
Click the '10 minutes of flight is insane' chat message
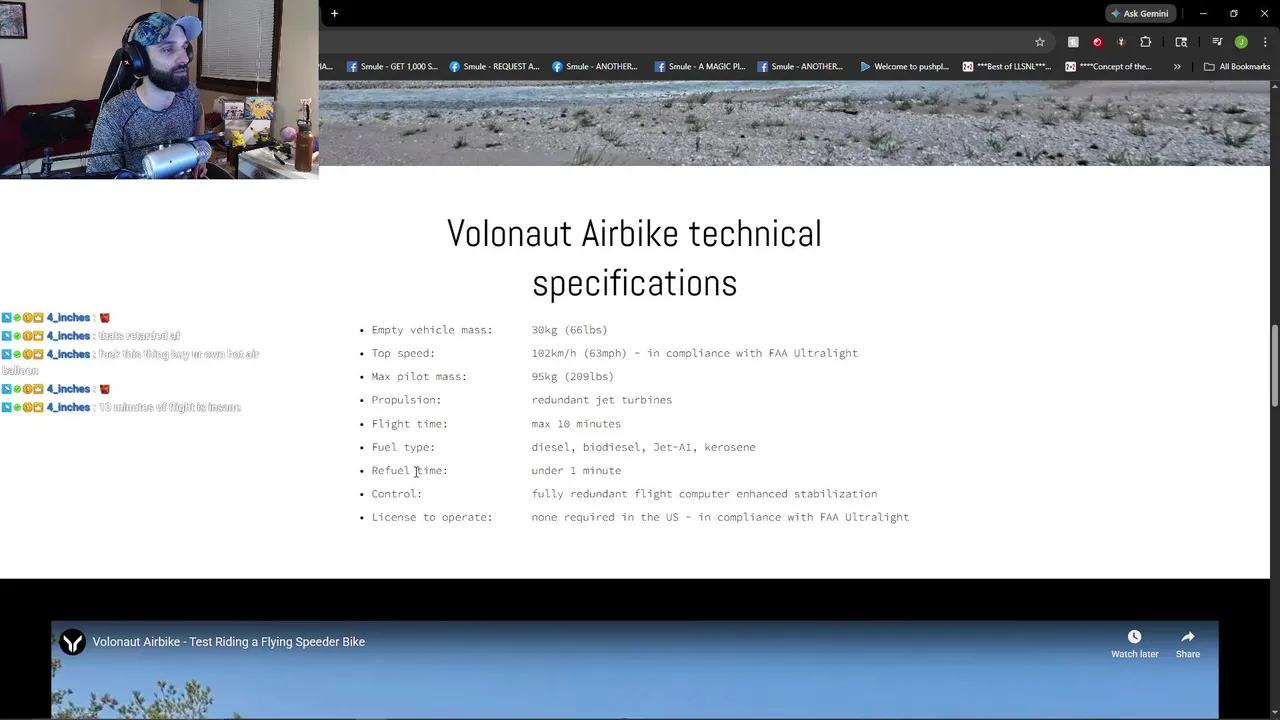pyautogui.click(x=169, y=407)
